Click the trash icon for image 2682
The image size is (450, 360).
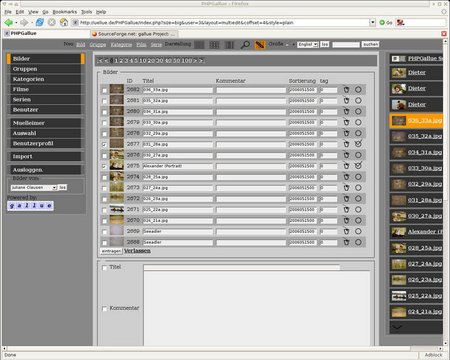(346, 90)
